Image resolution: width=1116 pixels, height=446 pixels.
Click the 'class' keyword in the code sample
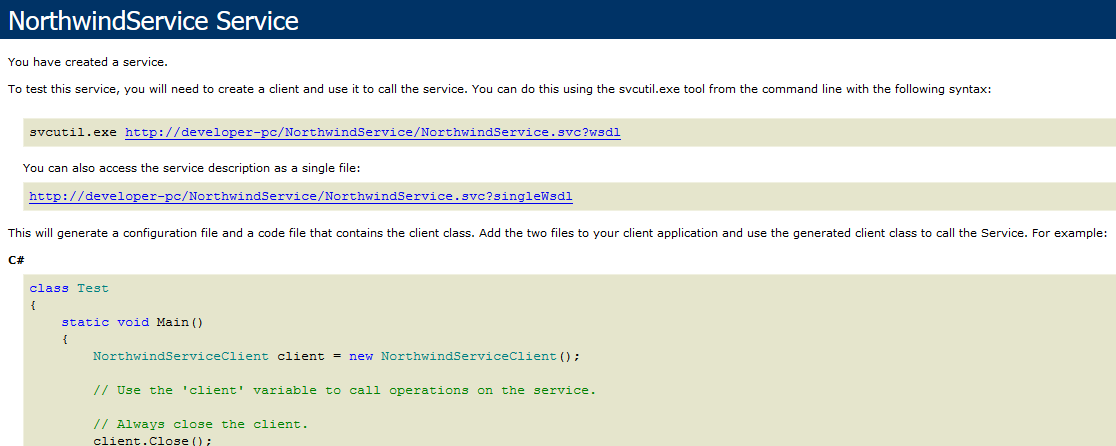click(49, 288)
